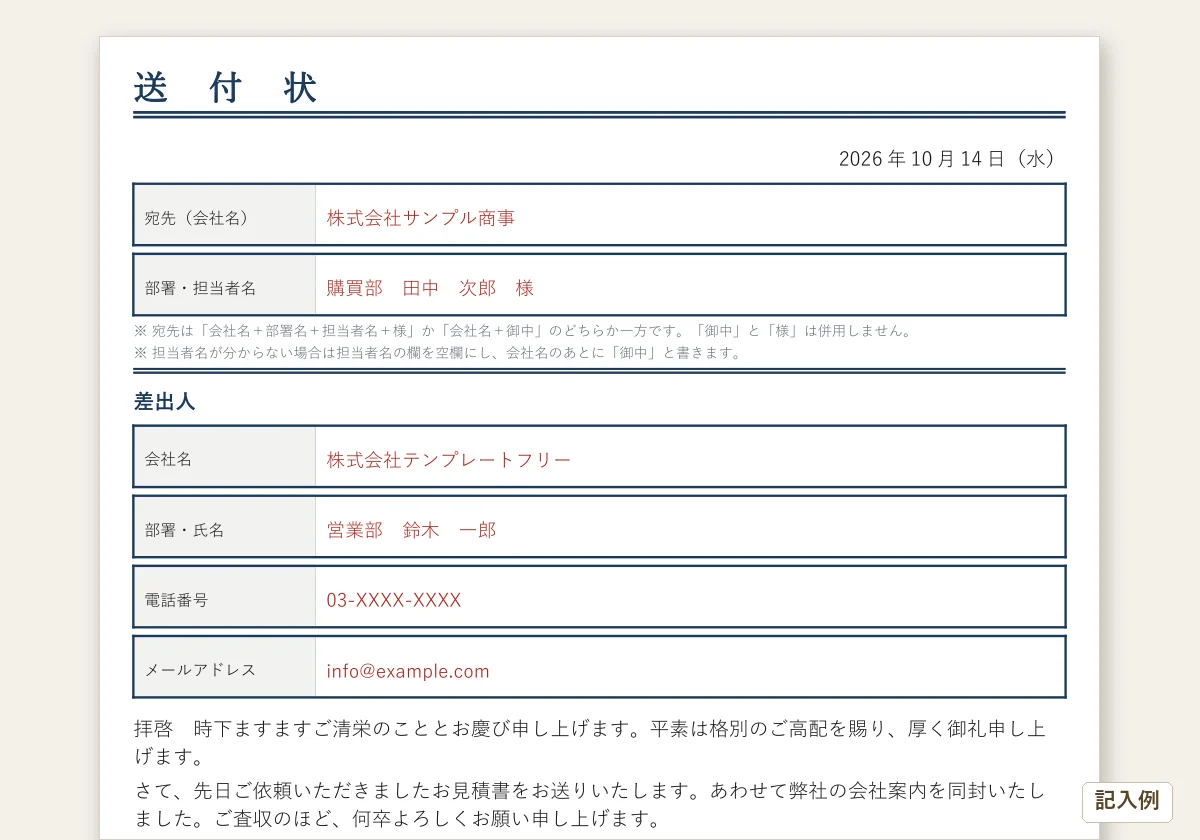Click the 差出人 section heading
This screenshot has width=1200, height=840.
[164, 402]
